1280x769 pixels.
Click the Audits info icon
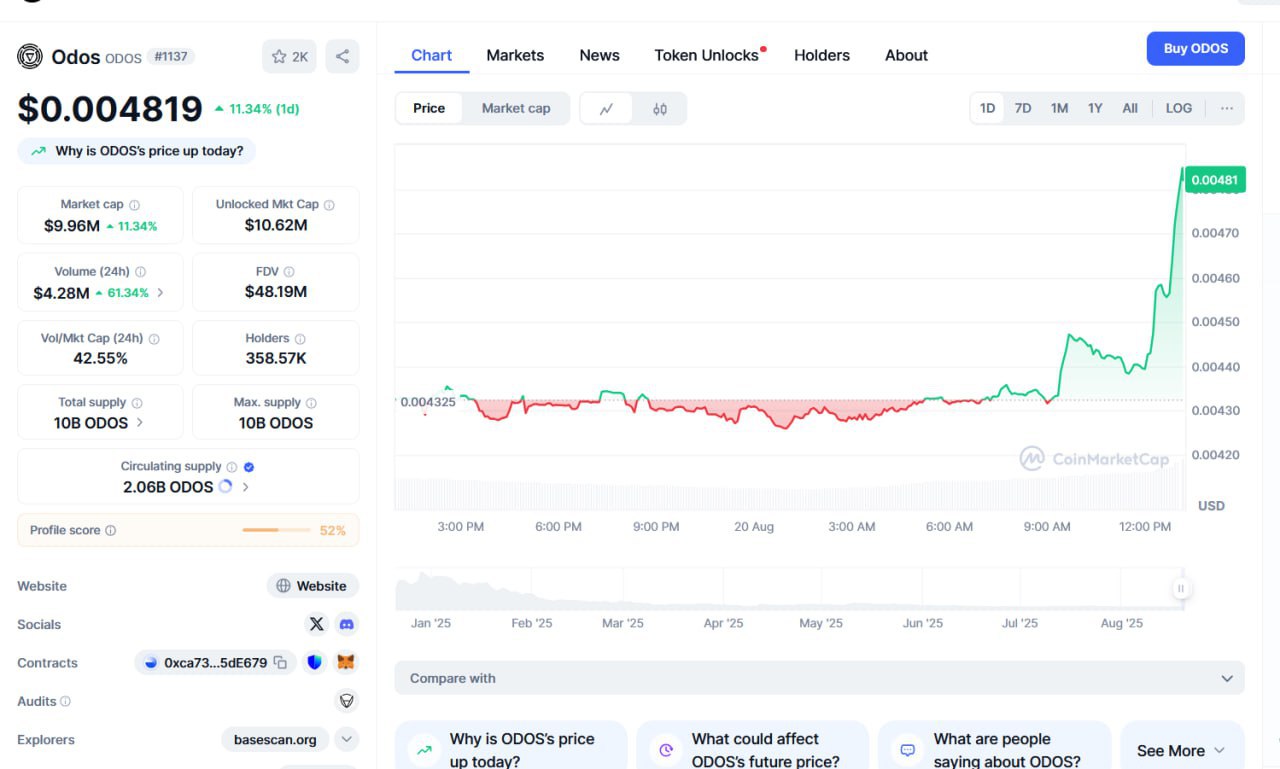pos(65,702)
